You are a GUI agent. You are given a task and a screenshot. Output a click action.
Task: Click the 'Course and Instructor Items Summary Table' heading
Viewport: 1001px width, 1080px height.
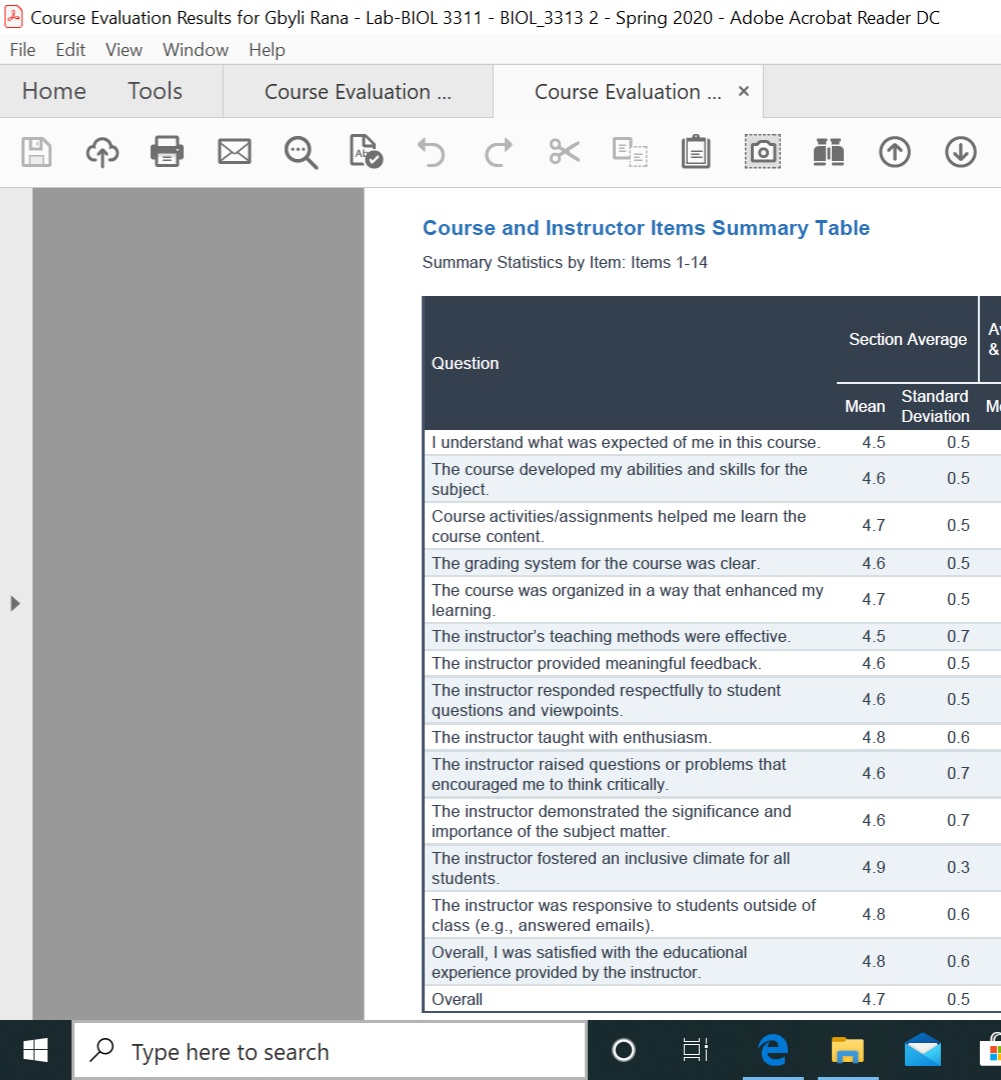pos(646,228)
